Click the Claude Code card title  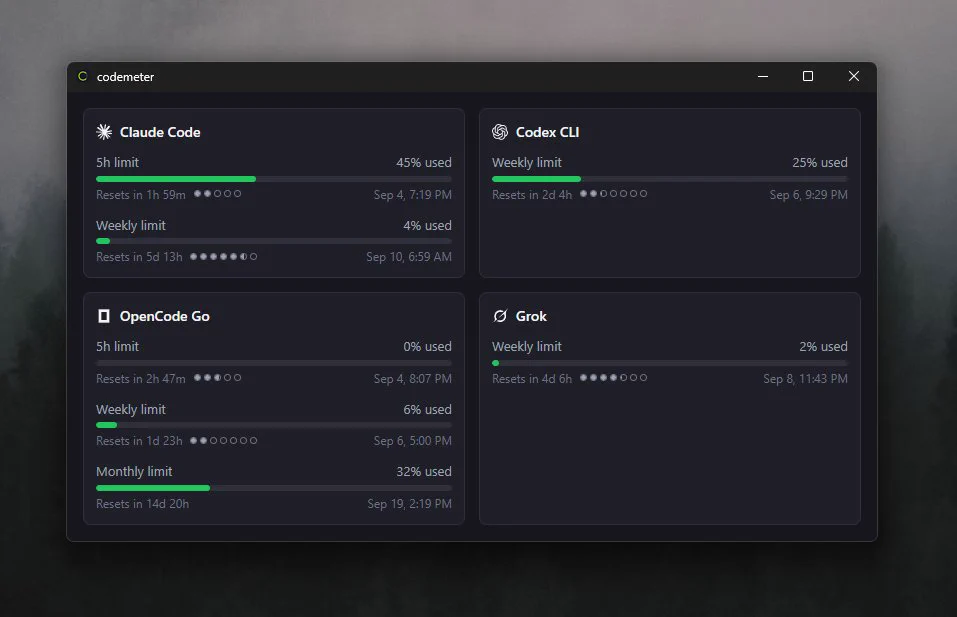(x=160, y=132)
